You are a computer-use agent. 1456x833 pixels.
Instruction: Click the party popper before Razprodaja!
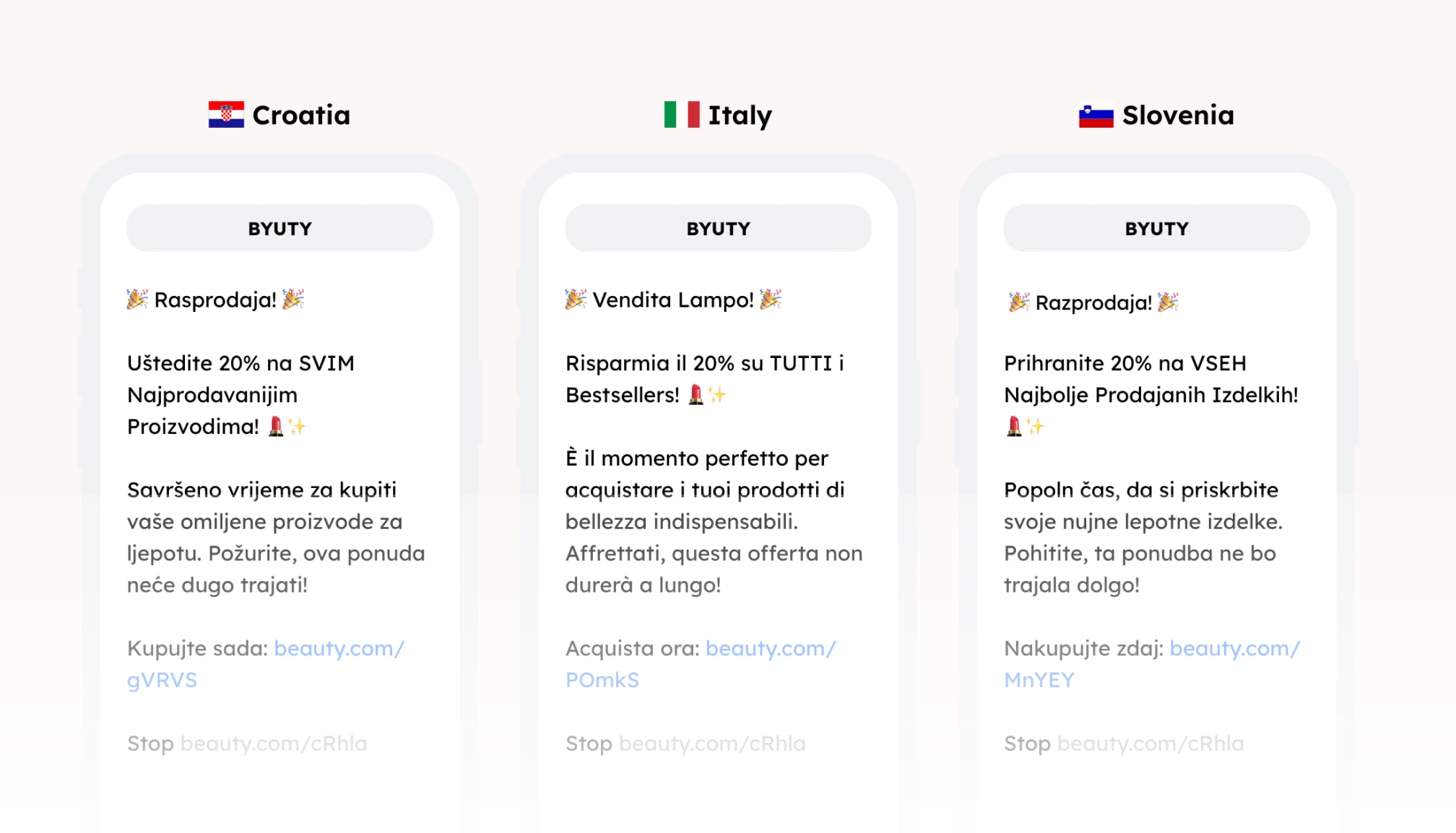coord(1018,302)
